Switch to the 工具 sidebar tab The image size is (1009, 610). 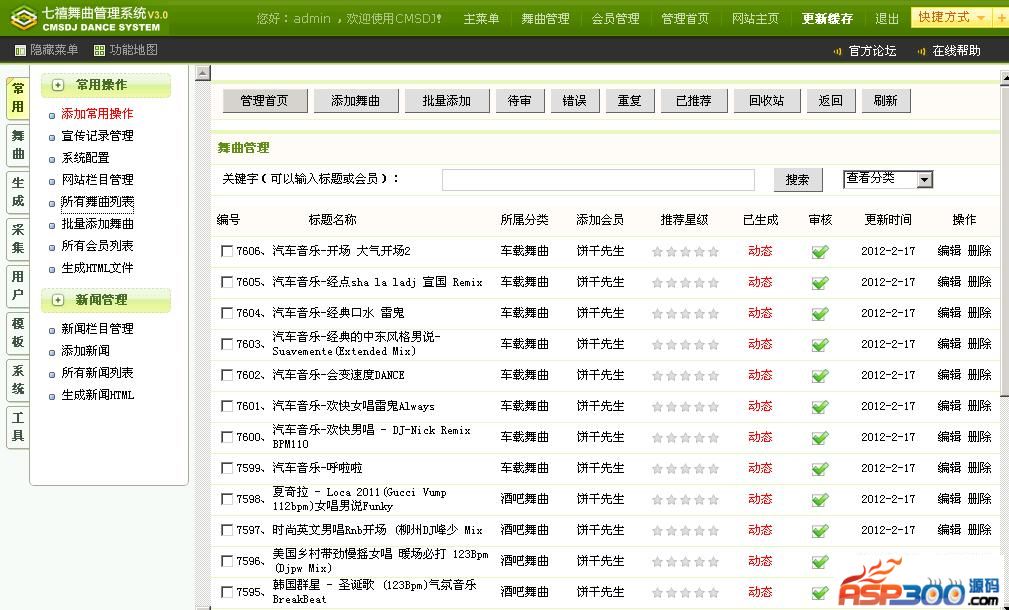[x=17, y=427]
